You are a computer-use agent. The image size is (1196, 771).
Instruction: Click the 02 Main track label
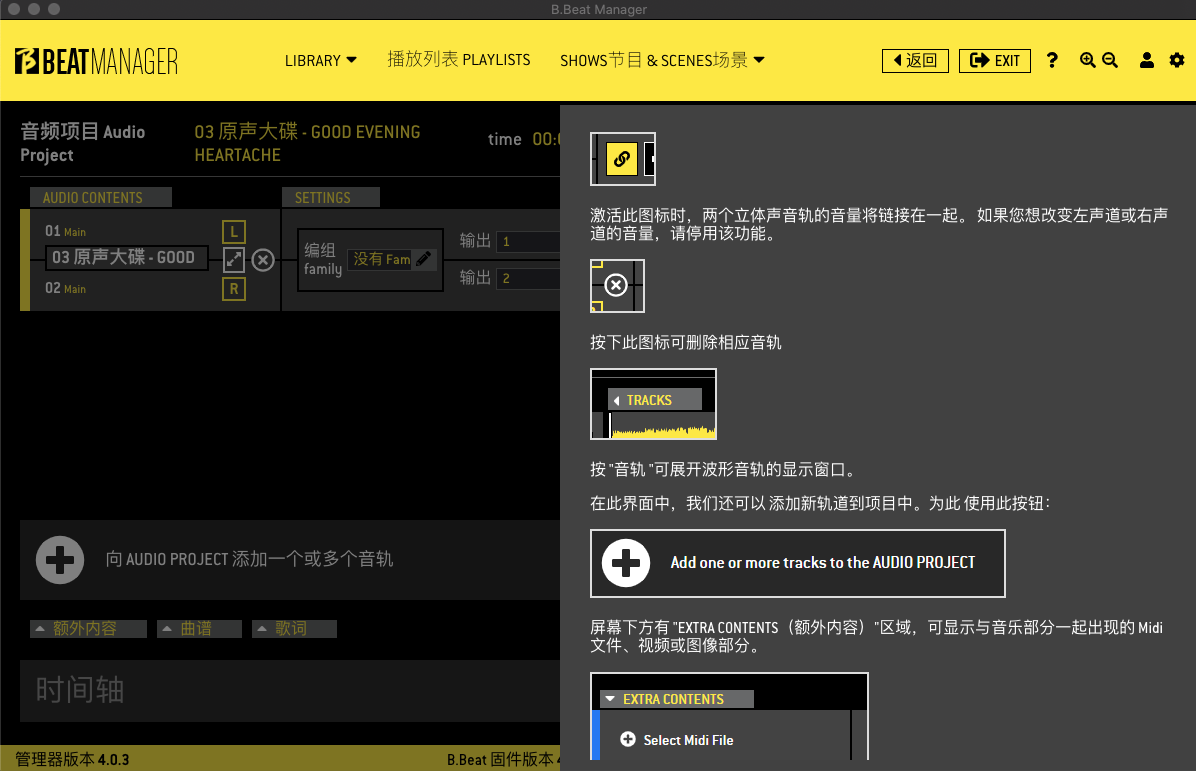click(66, 288)
